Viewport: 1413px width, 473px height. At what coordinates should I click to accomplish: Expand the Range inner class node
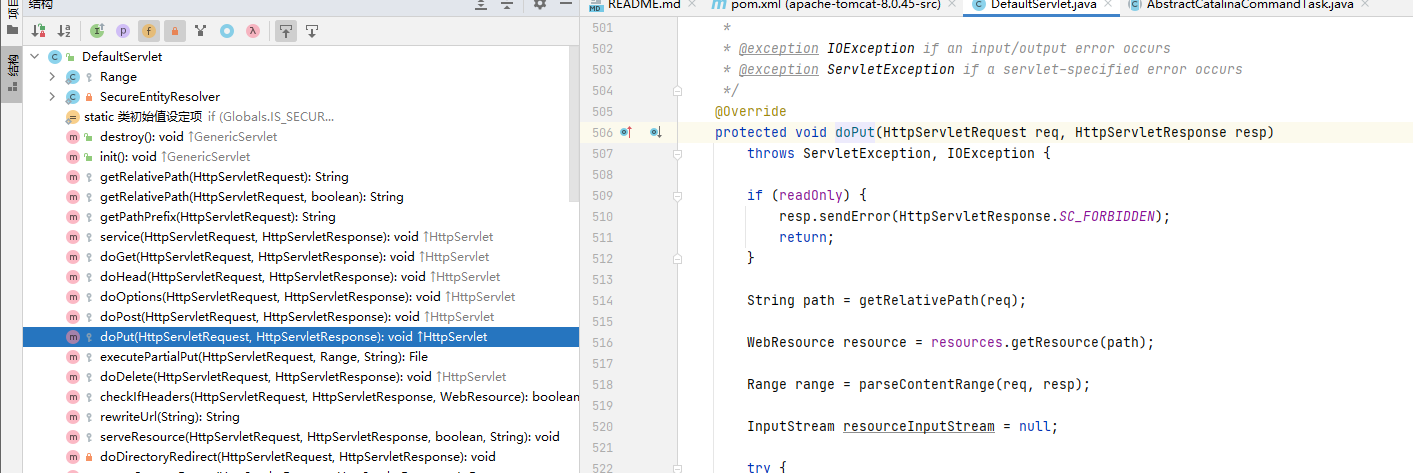[52, 77]
